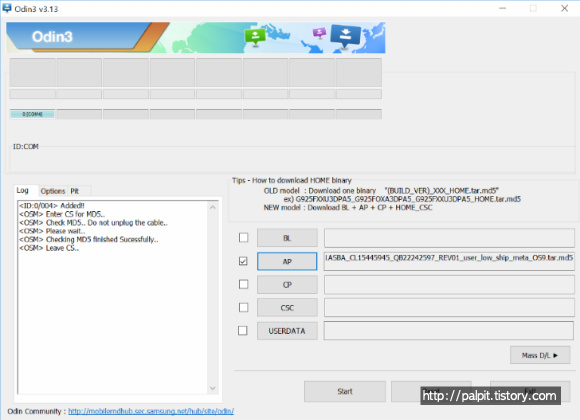The width and height of the screenshot is (580, 420).
Task: Open the BL file browser button
Action: point(287,238)
